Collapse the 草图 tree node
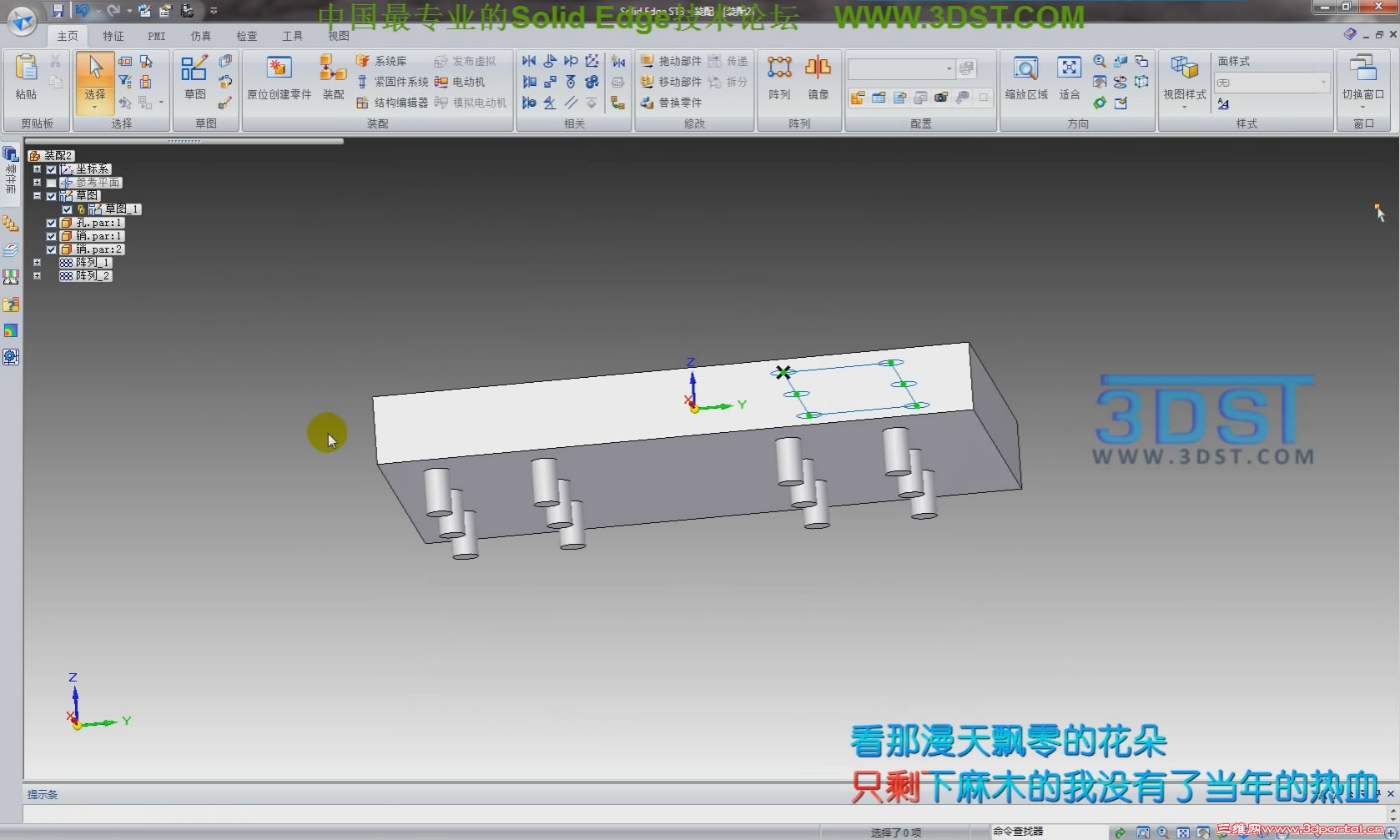 [37, 196]
